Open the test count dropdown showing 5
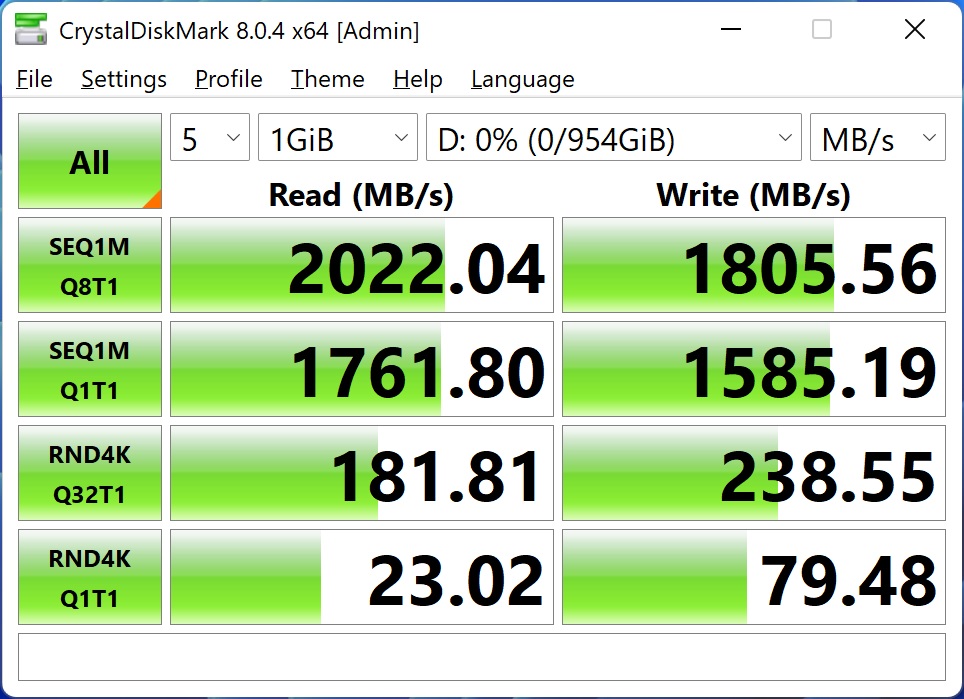 (x=210, y=137)
